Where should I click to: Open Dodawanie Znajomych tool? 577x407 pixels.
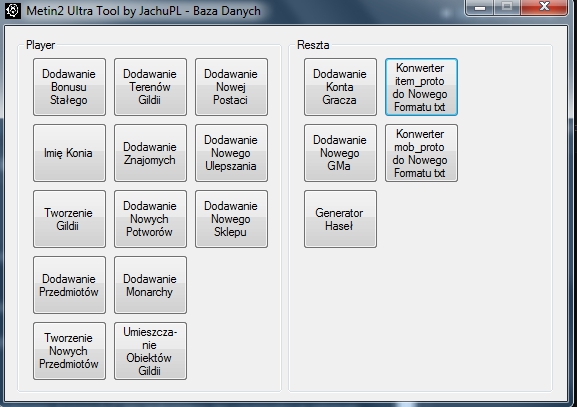coord(150,153)
